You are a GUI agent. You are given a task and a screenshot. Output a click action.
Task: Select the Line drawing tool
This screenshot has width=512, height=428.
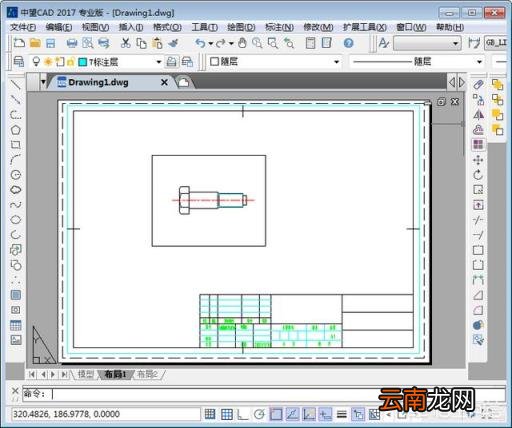[15, 85]
